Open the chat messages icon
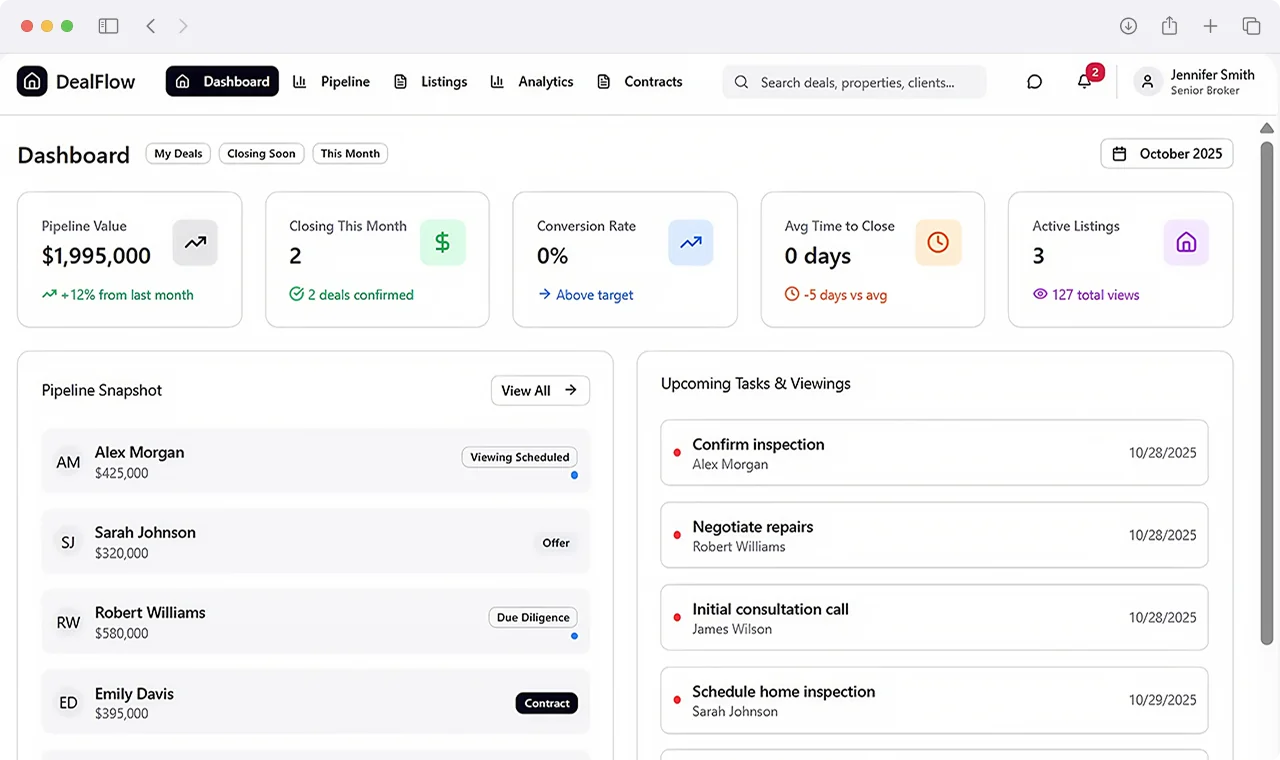1280x760 pixels. pyautogui.click(x=1035, y=82)
